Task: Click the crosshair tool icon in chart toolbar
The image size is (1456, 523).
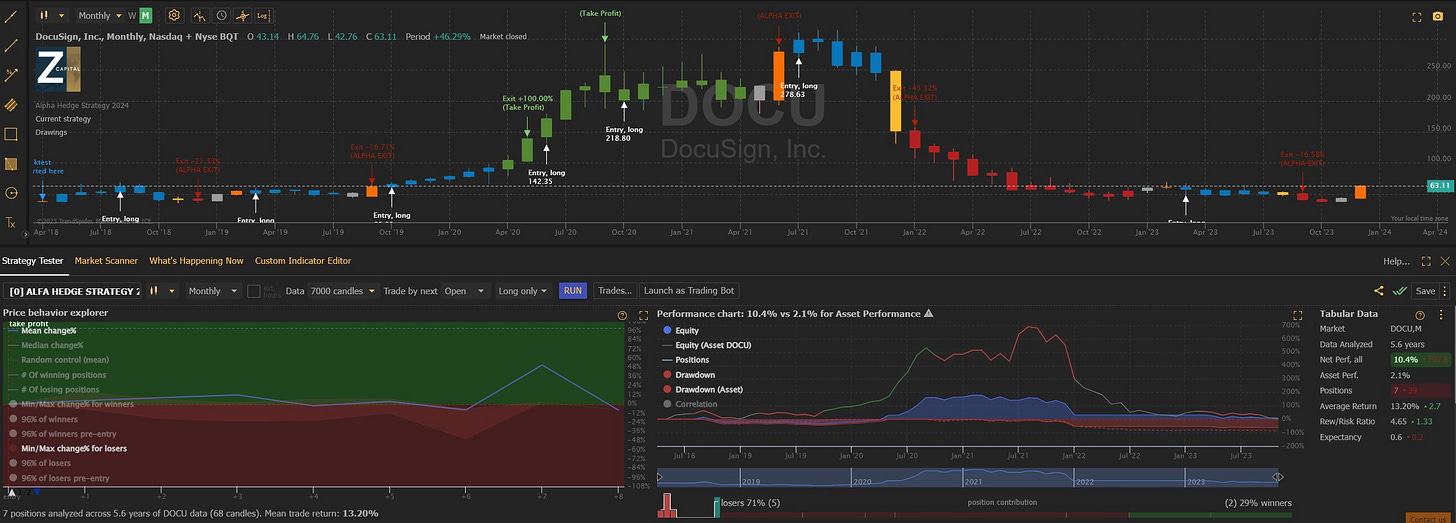Action: click(241, 16)
